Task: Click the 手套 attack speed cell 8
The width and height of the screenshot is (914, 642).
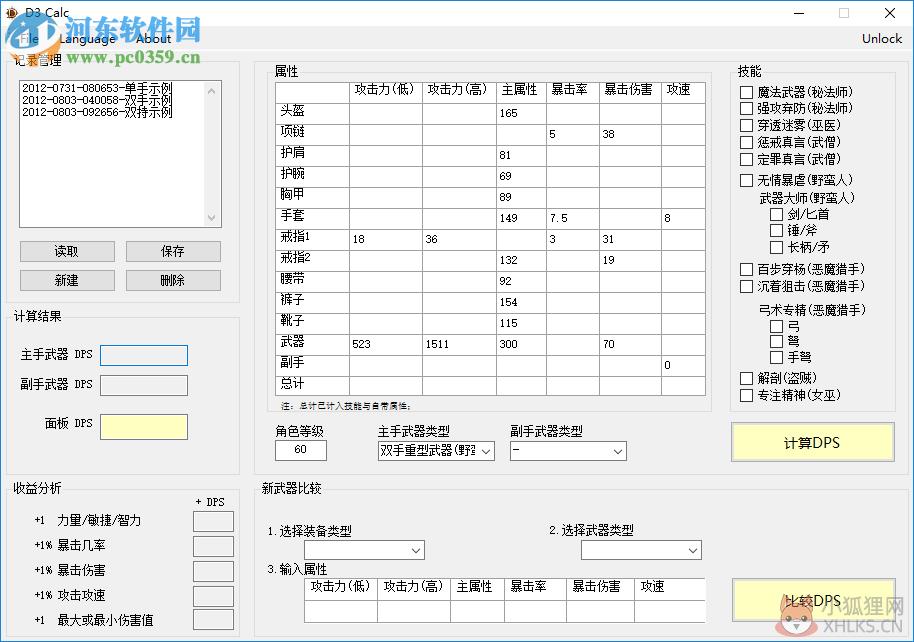Action: click(683, 218)
